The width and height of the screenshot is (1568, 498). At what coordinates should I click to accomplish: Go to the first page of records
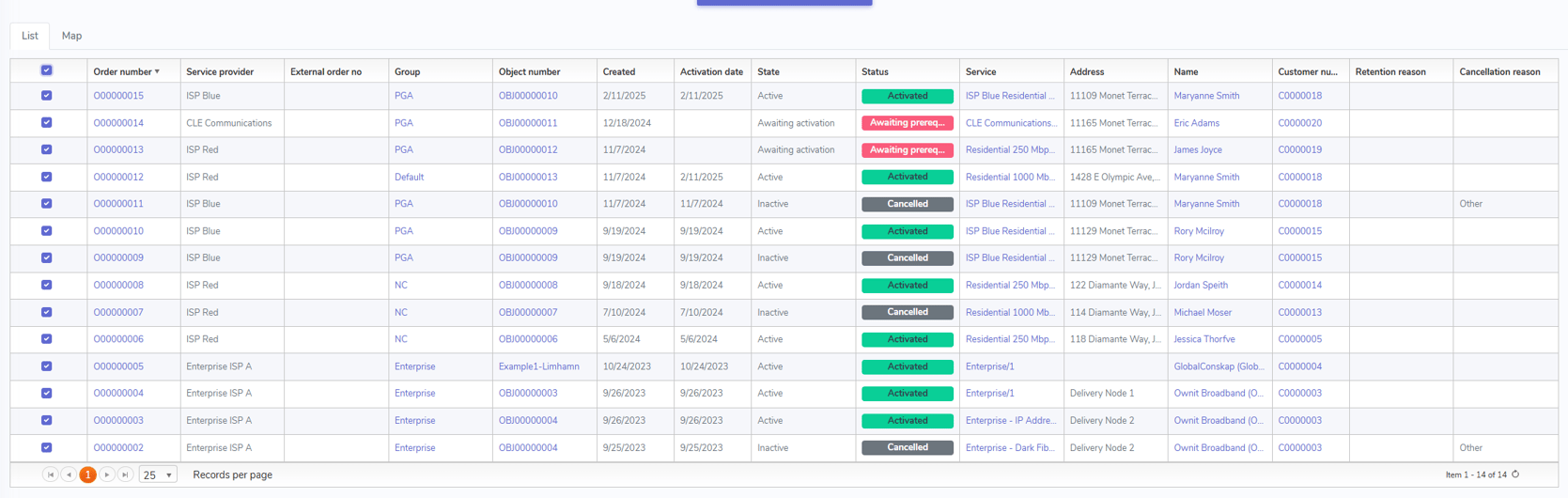pyautogui.click(x=51, y=475)
